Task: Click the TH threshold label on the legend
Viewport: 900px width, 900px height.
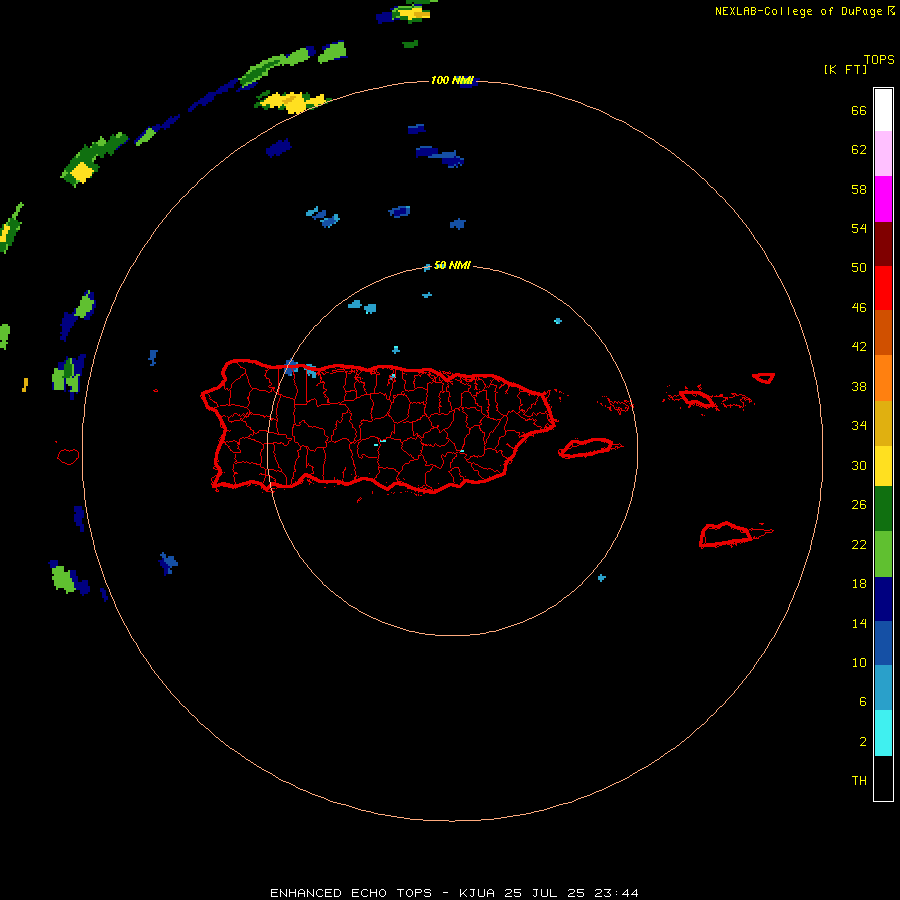Action: (859, 781)
